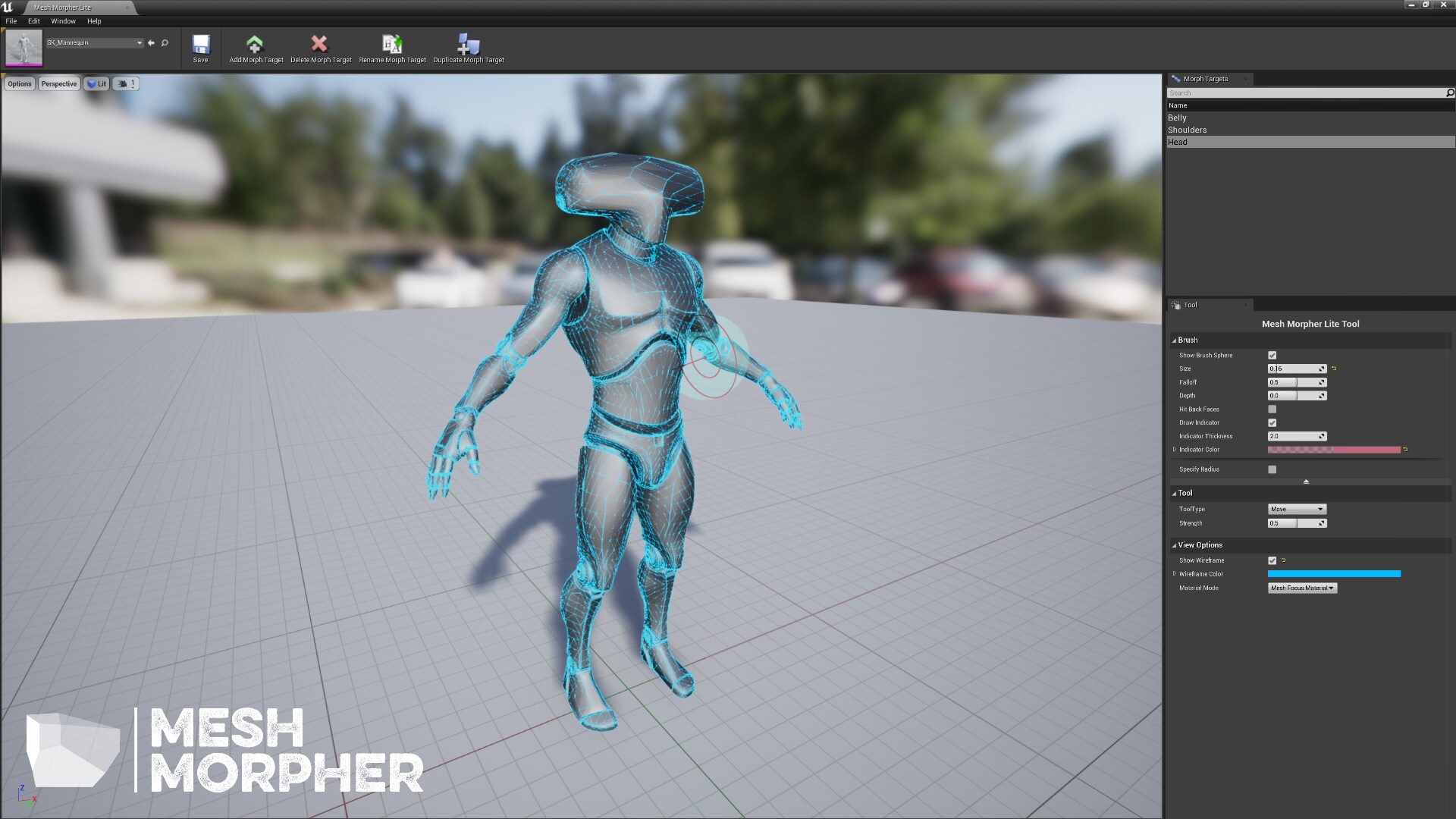Open the ToolType dropdown showing Move
1456x819 pixels.
[x=1297, y=509]
